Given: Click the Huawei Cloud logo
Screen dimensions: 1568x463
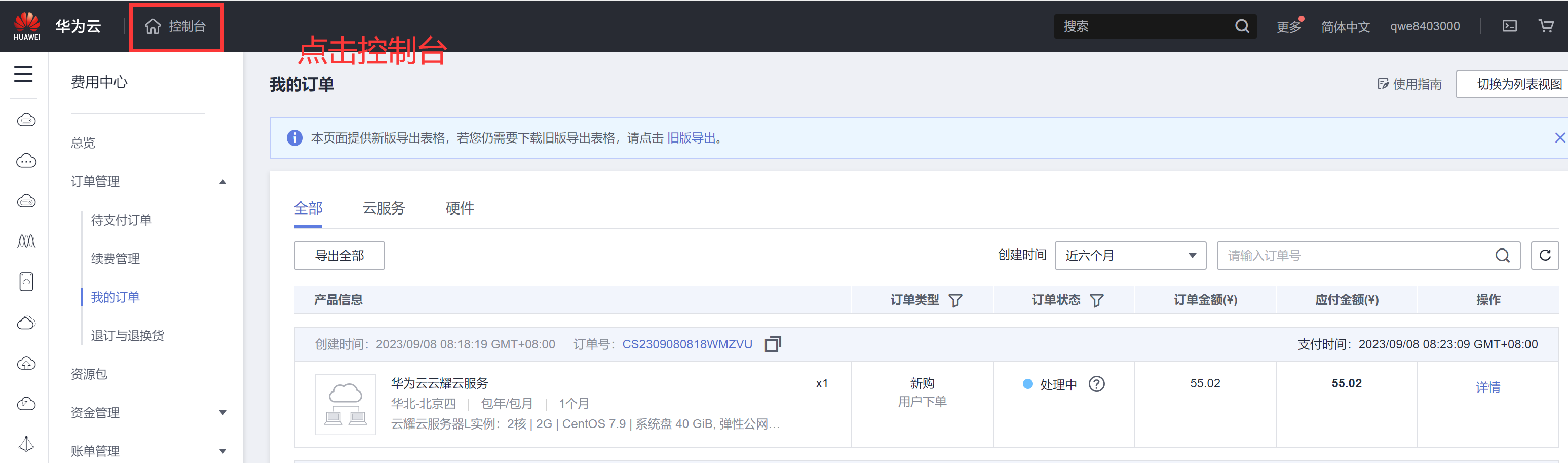Looking at the screenshot, I should click(x=57, y=26).
